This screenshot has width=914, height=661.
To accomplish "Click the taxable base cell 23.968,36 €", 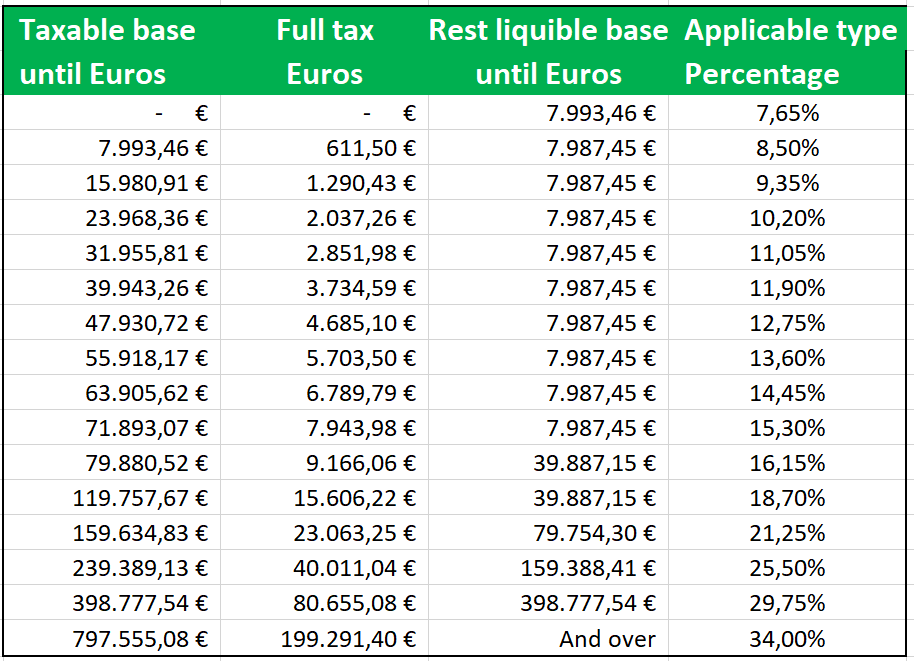I will (112, 218).
